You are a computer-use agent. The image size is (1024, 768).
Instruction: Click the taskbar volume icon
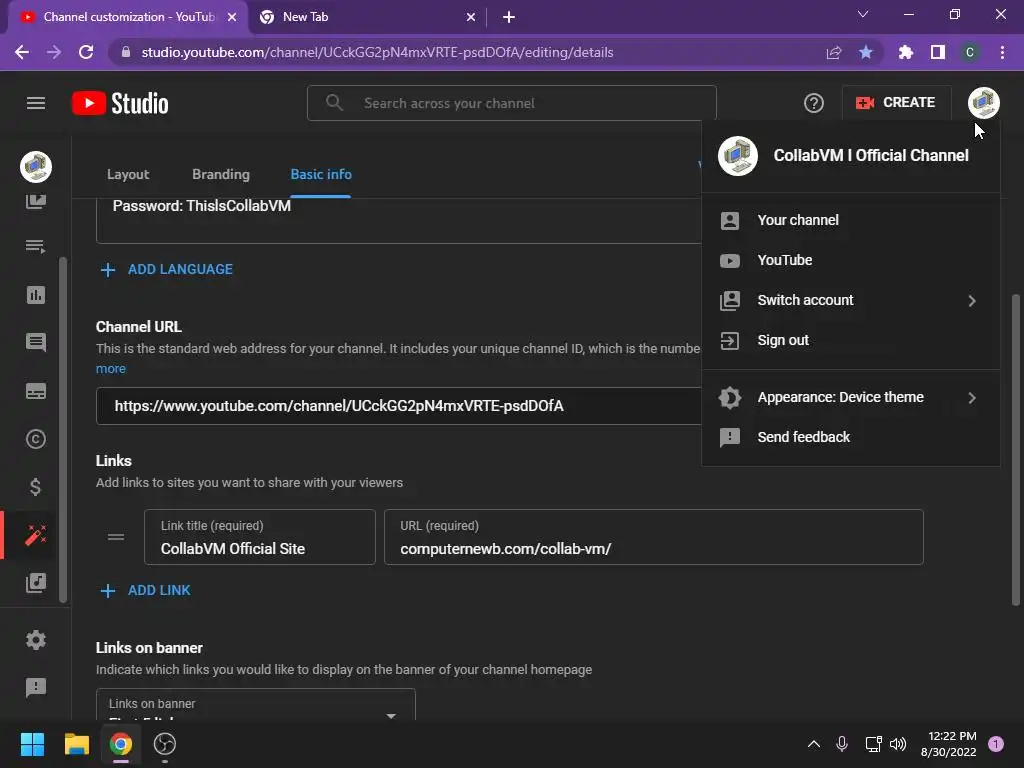[x=898, y=744]
